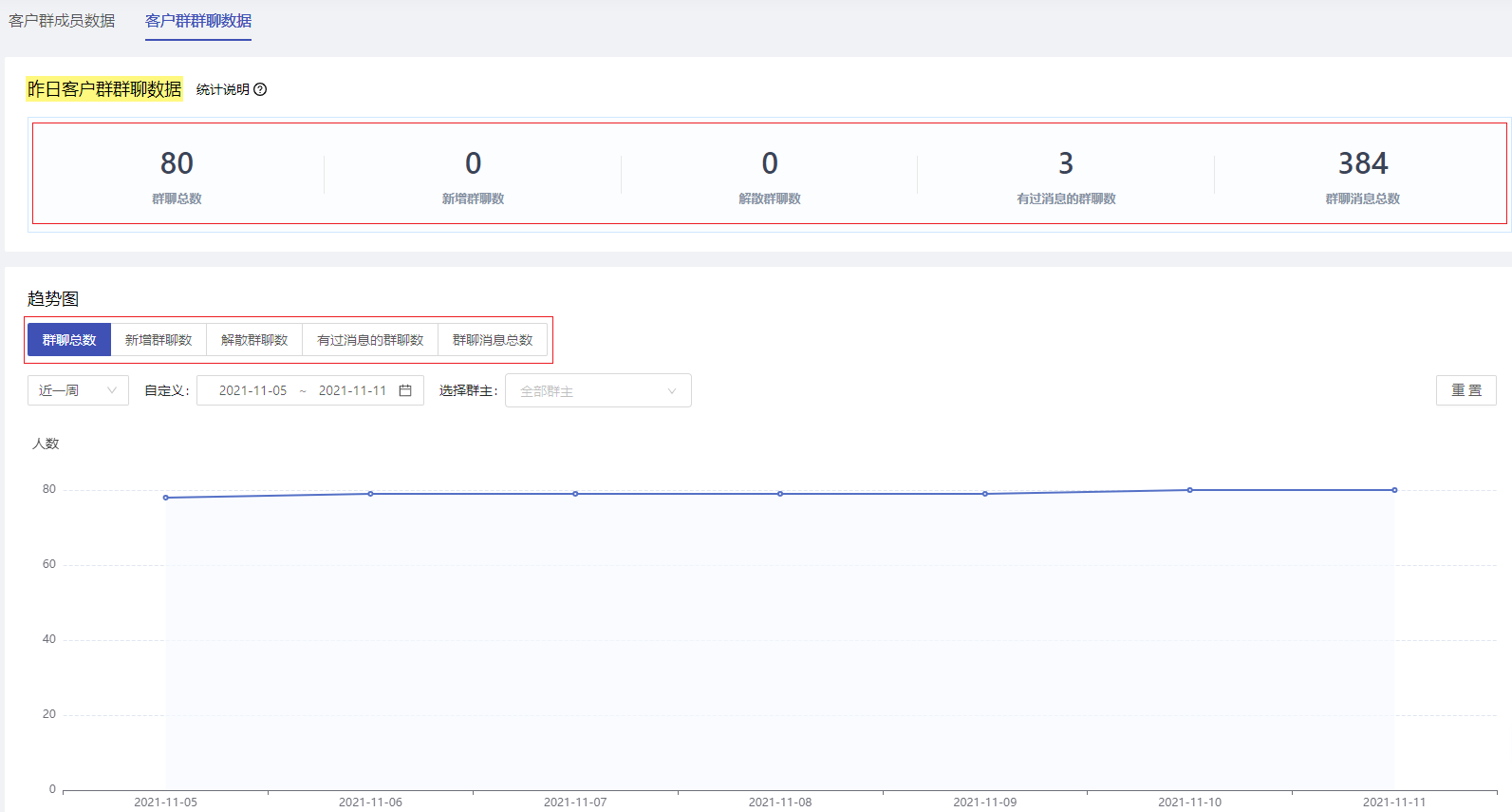Image resolution: width=1512 pixels, height=812 pixels.
Task: Switch to 客户群成员数据 tab
Action: 62,21
